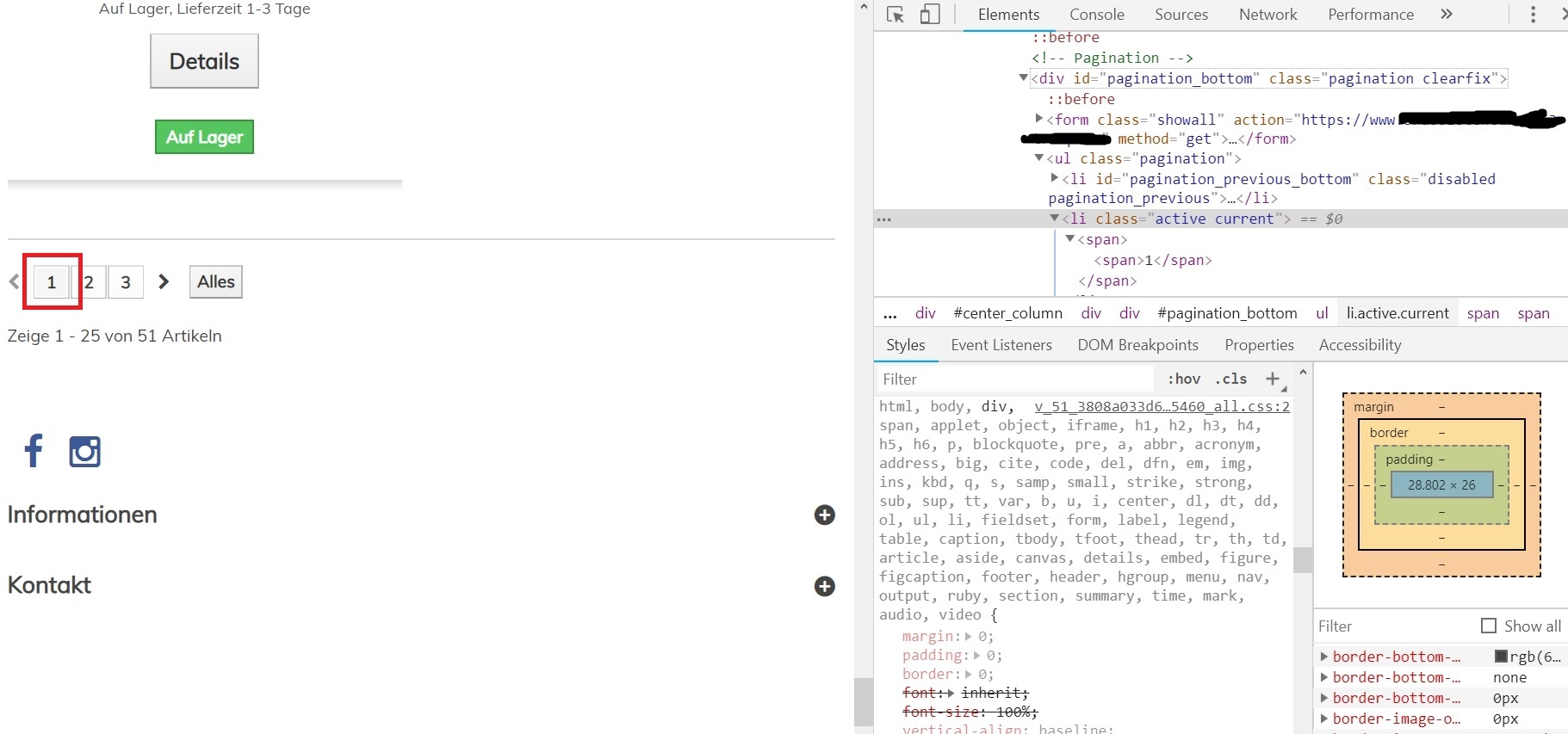Select #pagination_bottom in the breadcrumb
1568x734 pixels.
point(1227,313)
